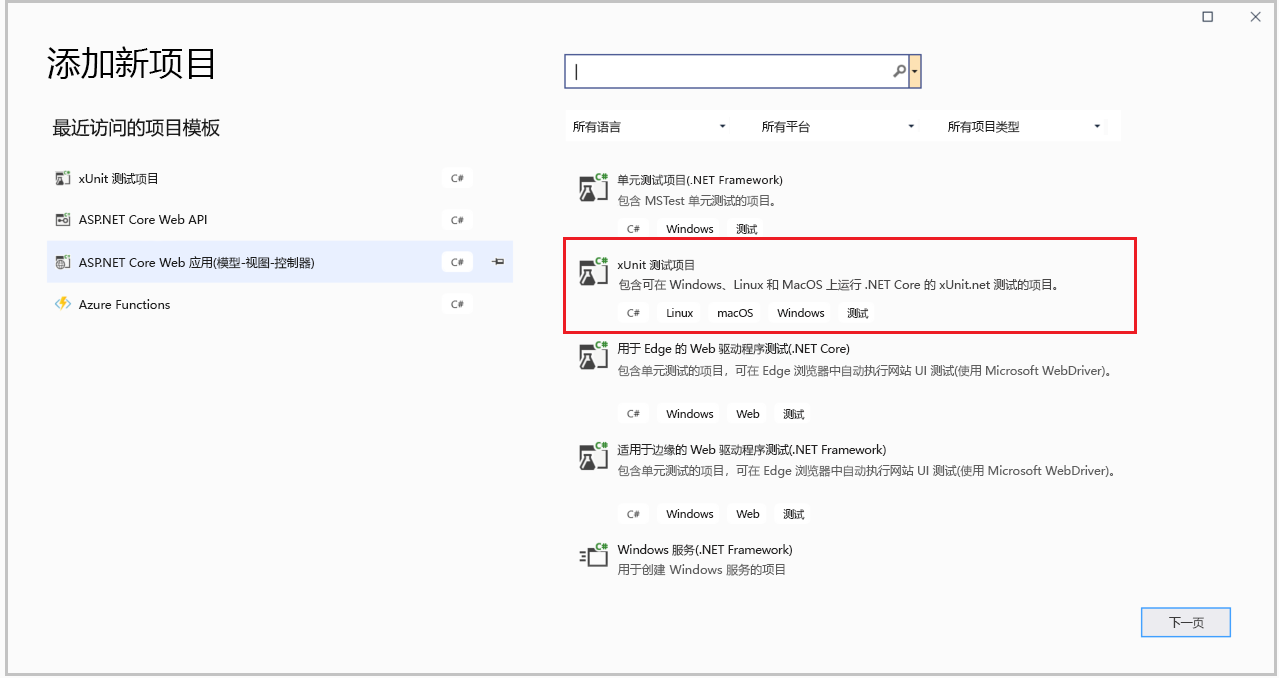Click the Windows 服务 template icon

point(594,557)
